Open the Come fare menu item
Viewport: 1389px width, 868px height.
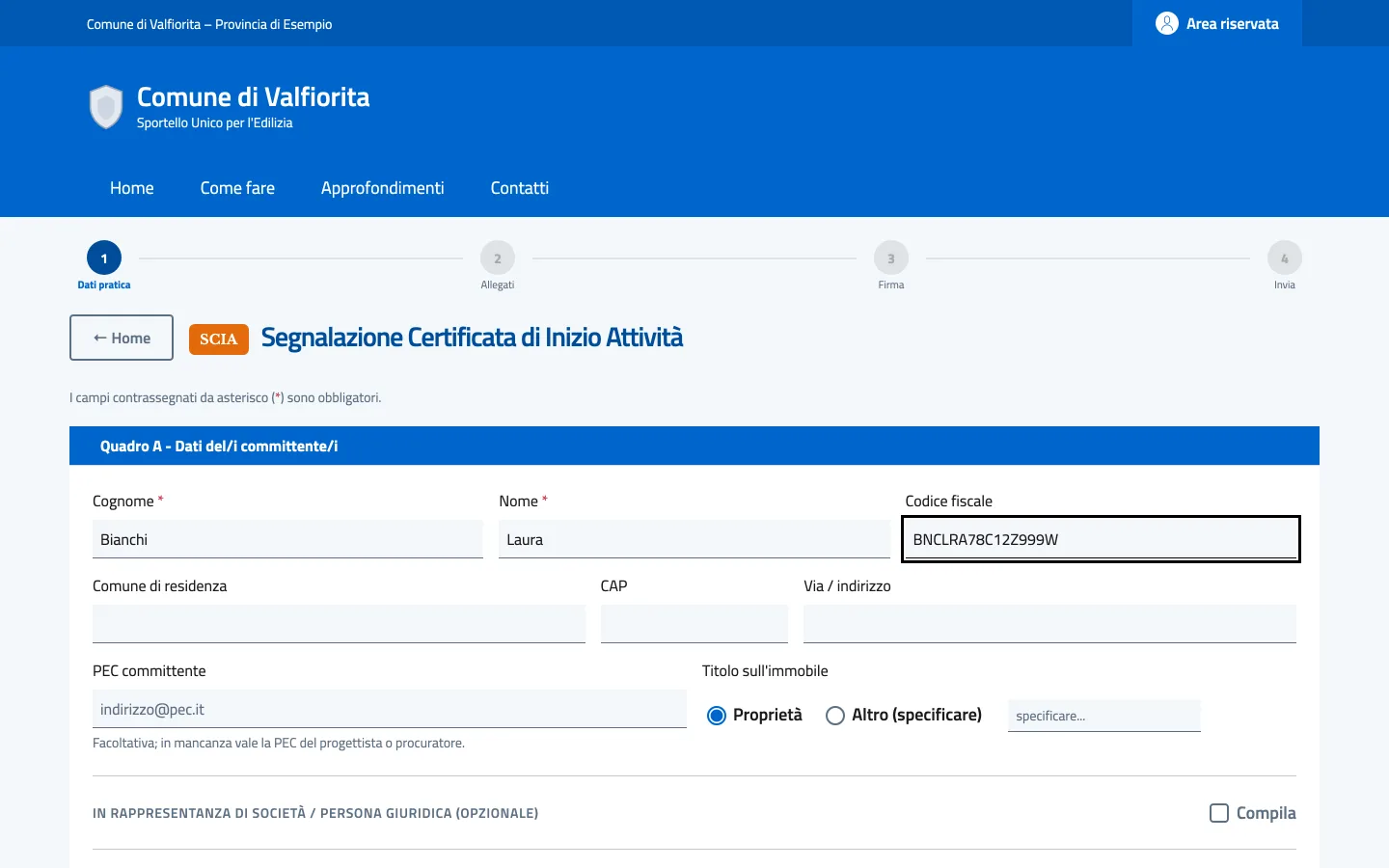237,188
